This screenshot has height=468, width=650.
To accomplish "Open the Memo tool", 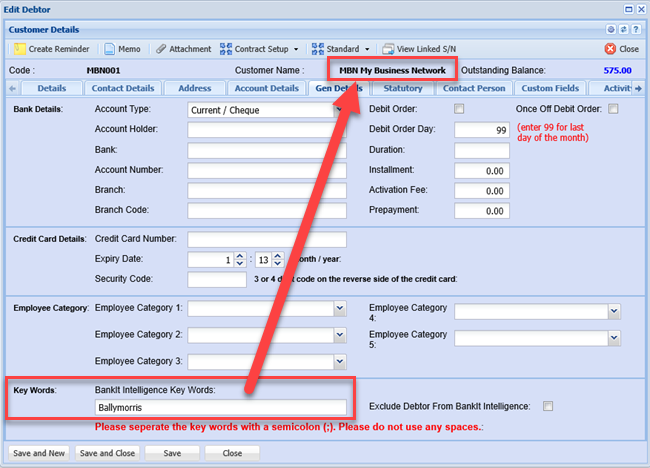I will tap(123, 49).
